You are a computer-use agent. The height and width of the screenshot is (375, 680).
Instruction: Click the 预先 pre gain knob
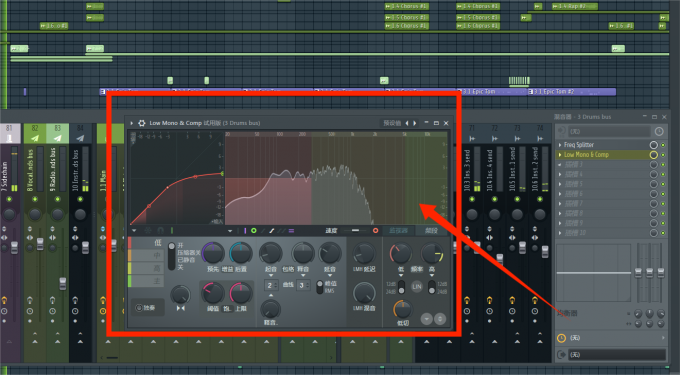213,253
